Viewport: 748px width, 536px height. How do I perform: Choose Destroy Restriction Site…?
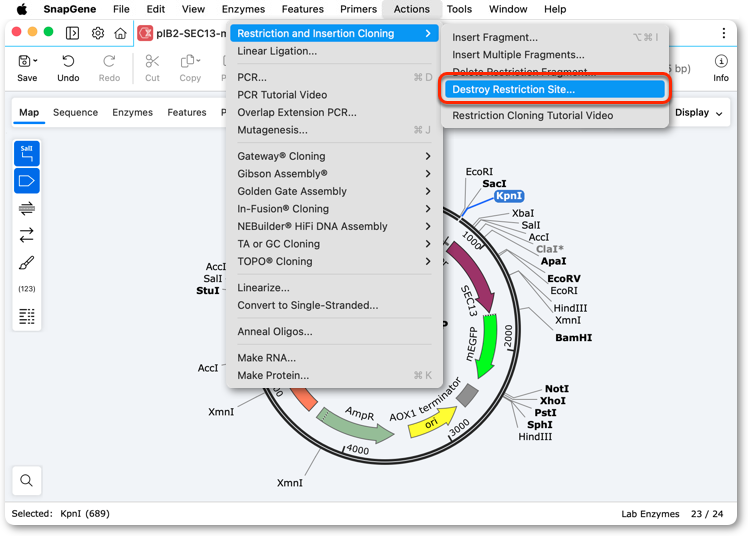click(555, 90)
